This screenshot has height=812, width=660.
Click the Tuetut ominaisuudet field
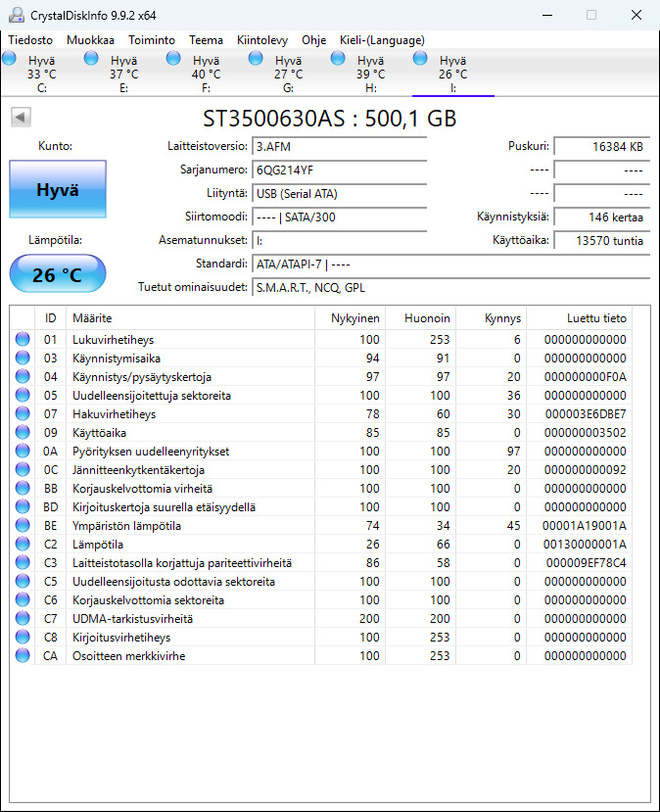coord(451,287)
